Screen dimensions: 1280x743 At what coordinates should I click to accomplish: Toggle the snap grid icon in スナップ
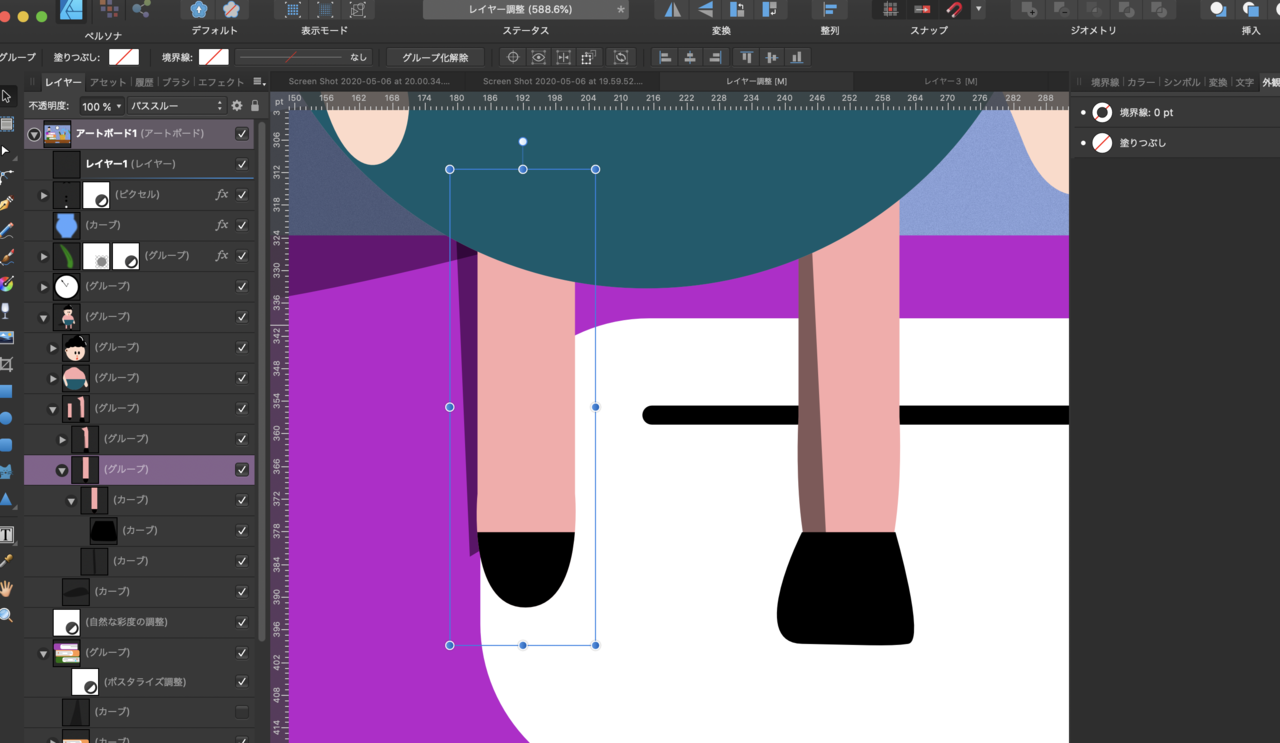coord(890,10)
